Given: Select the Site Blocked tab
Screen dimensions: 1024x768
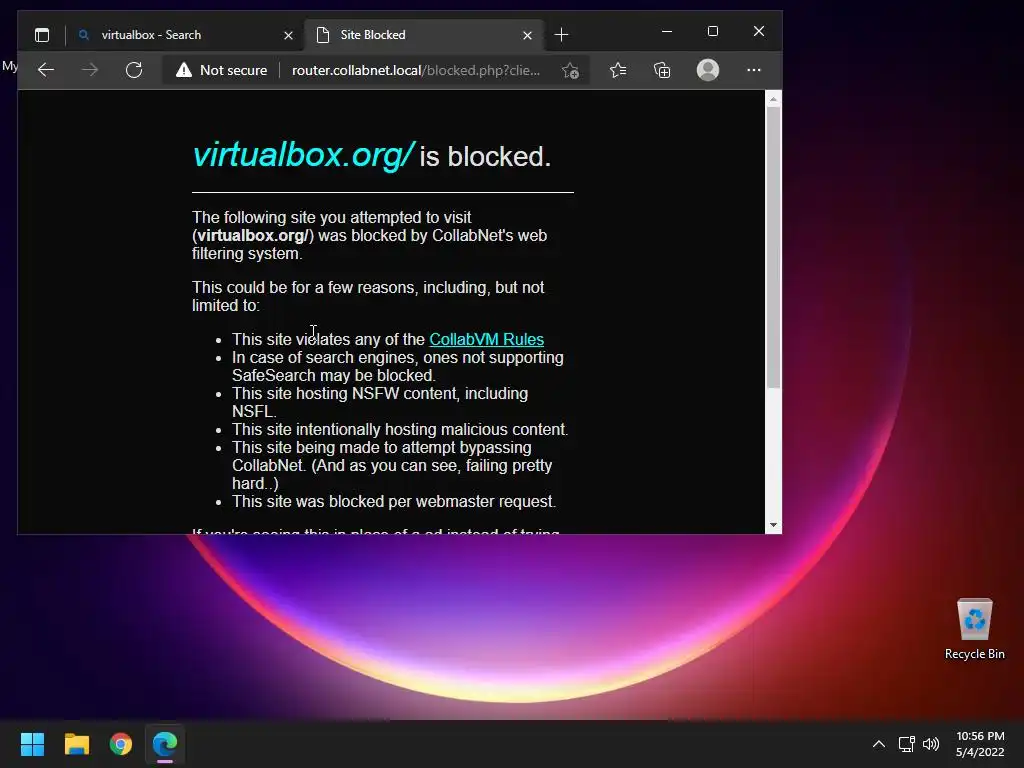Looking at the screenshot, I should [x=423, y=35].
